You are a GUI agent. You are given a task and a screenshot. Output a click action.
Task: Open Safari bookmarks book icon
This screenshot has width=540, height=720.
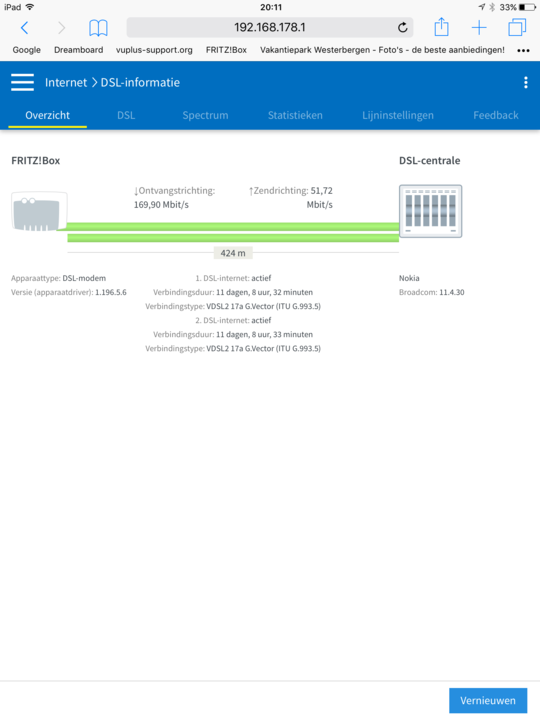(98, 28)
